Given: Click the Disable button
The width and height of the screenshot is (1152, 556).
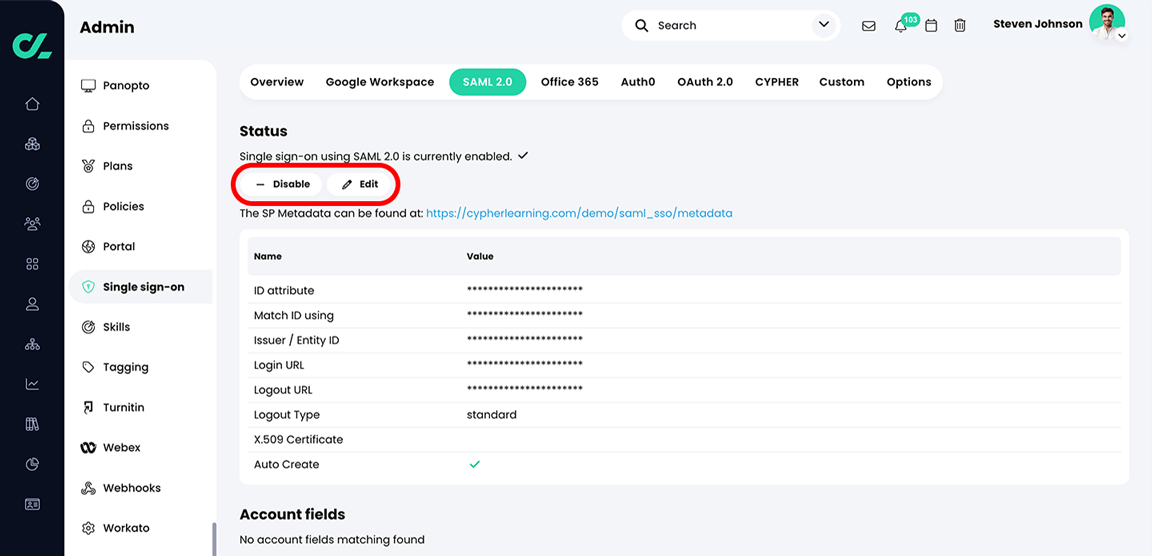Looking at the screenshot, I should pos(282,184).
